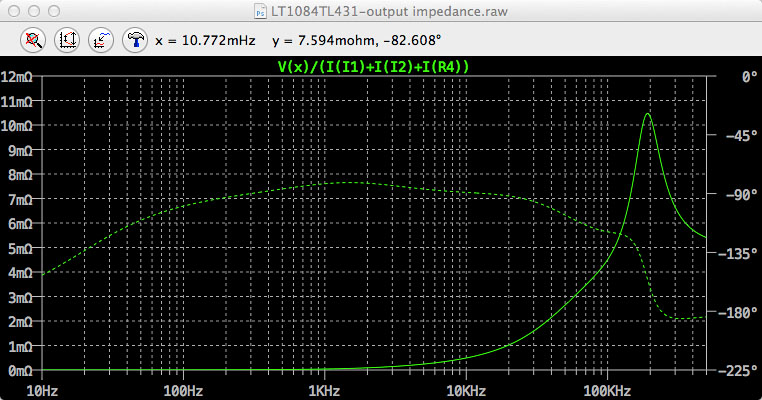Screen dimensions: 762x400
Task: Open the hammer control panel icon
Action: (x=135, y=40)
